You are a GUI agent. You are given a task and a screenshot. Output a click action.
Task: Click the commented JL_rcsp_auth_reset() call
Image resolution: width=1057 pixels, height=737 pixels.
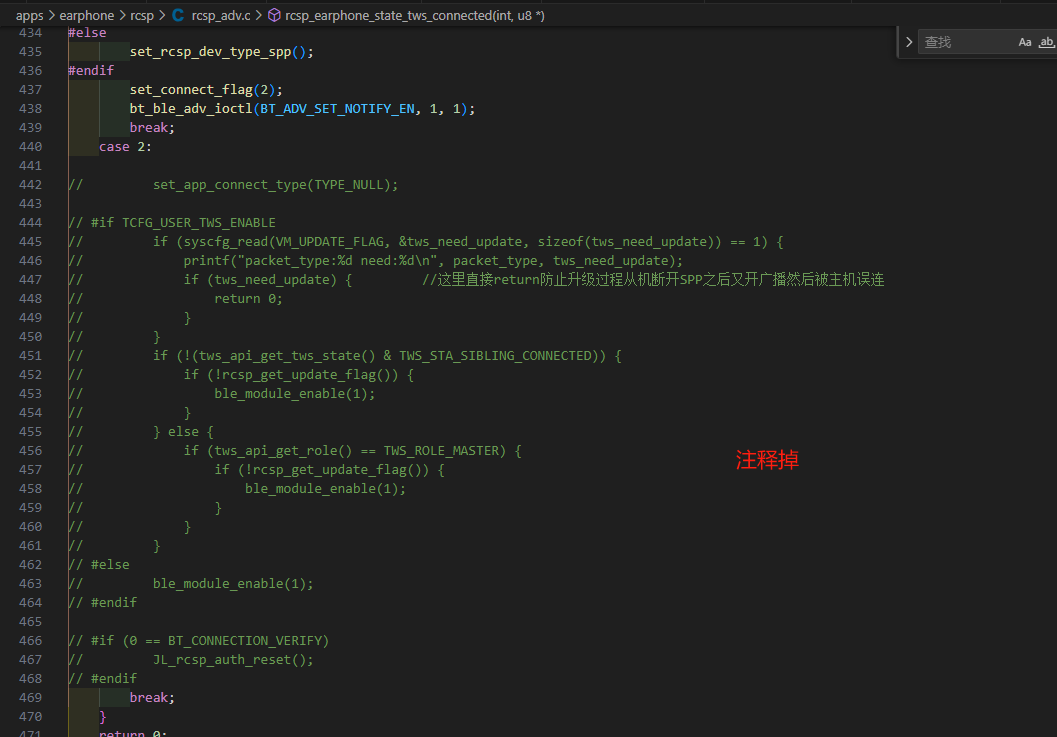(x=233, y=659)
